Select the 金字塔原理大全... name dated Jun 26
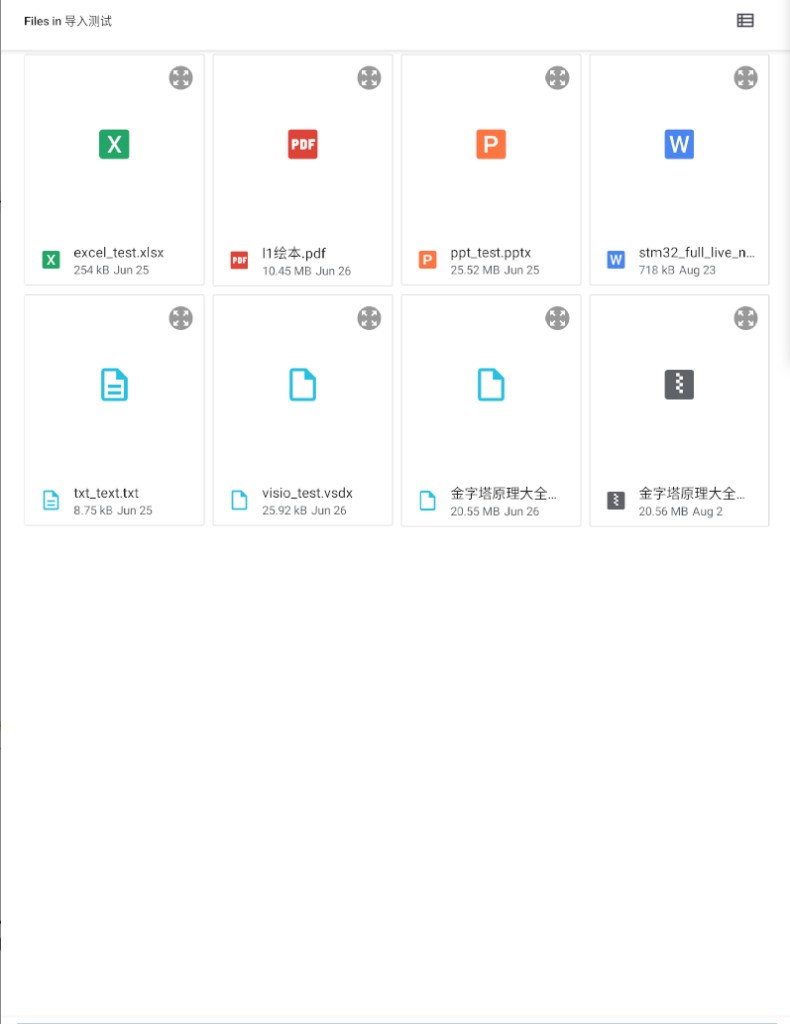 (x=503, y=493)
